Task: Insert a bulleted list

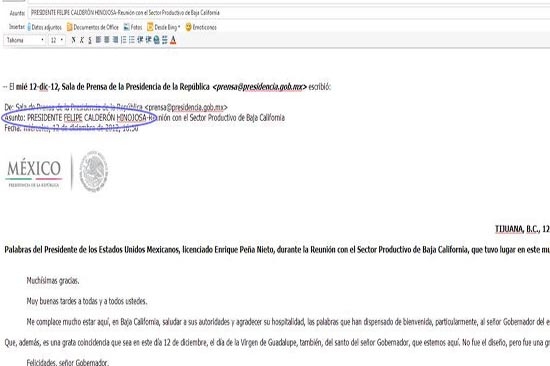Action: point(132,40)
